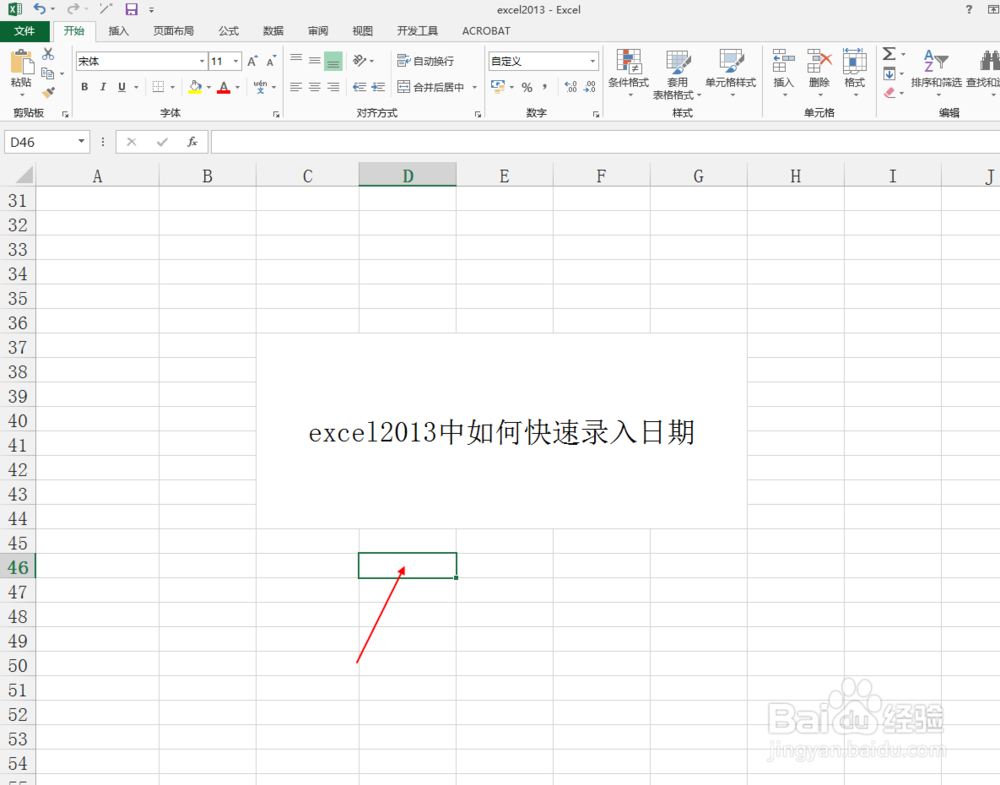The image size is (1000, 785).
Task: Apply percent style icon
Action: point(527,87)
